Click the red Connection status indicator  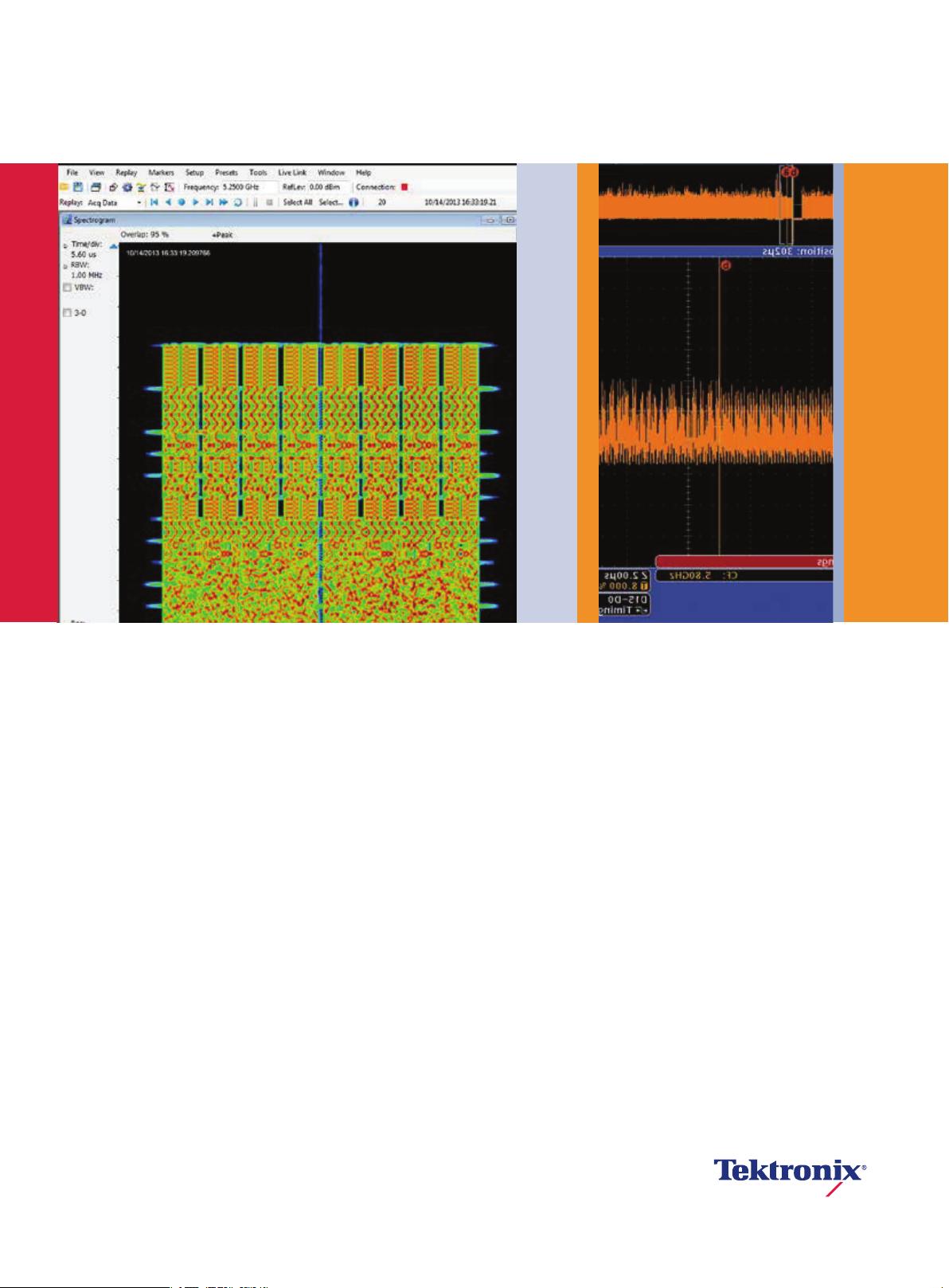404,187
